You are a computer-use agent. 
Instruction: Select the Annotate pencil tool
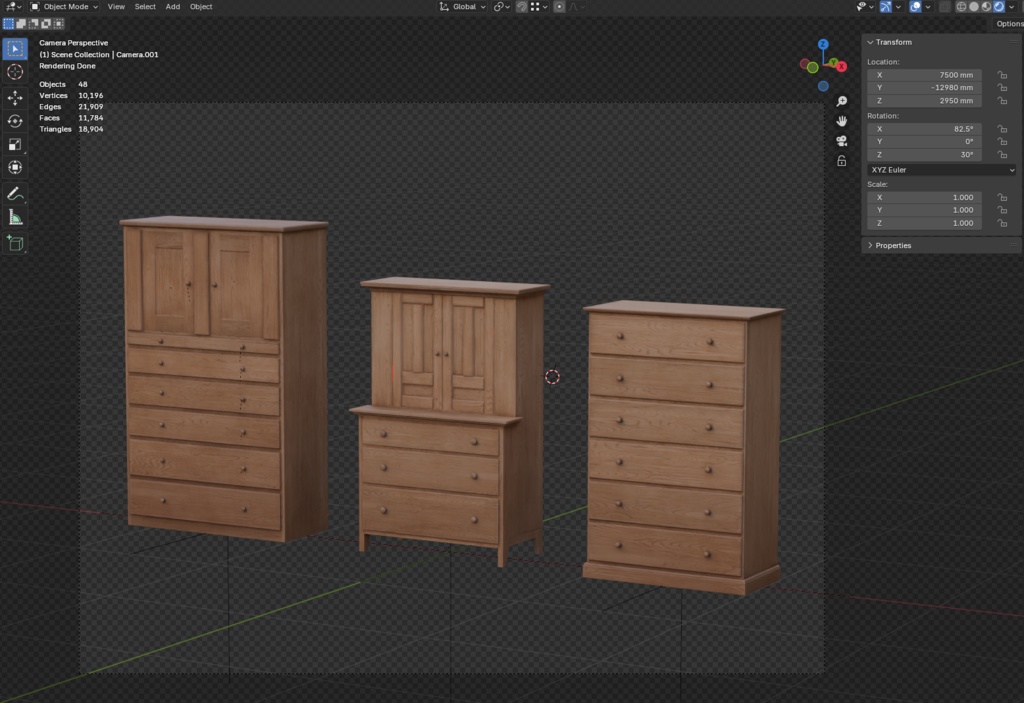[x=15, y=193]
